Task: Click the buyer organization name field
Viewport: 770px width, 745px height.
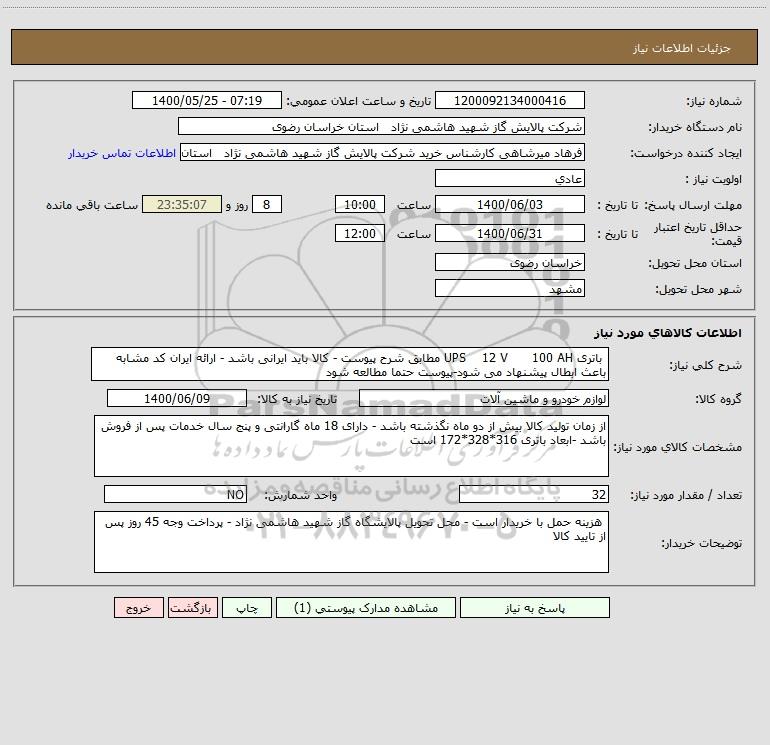Action: (x=381, y=127)
